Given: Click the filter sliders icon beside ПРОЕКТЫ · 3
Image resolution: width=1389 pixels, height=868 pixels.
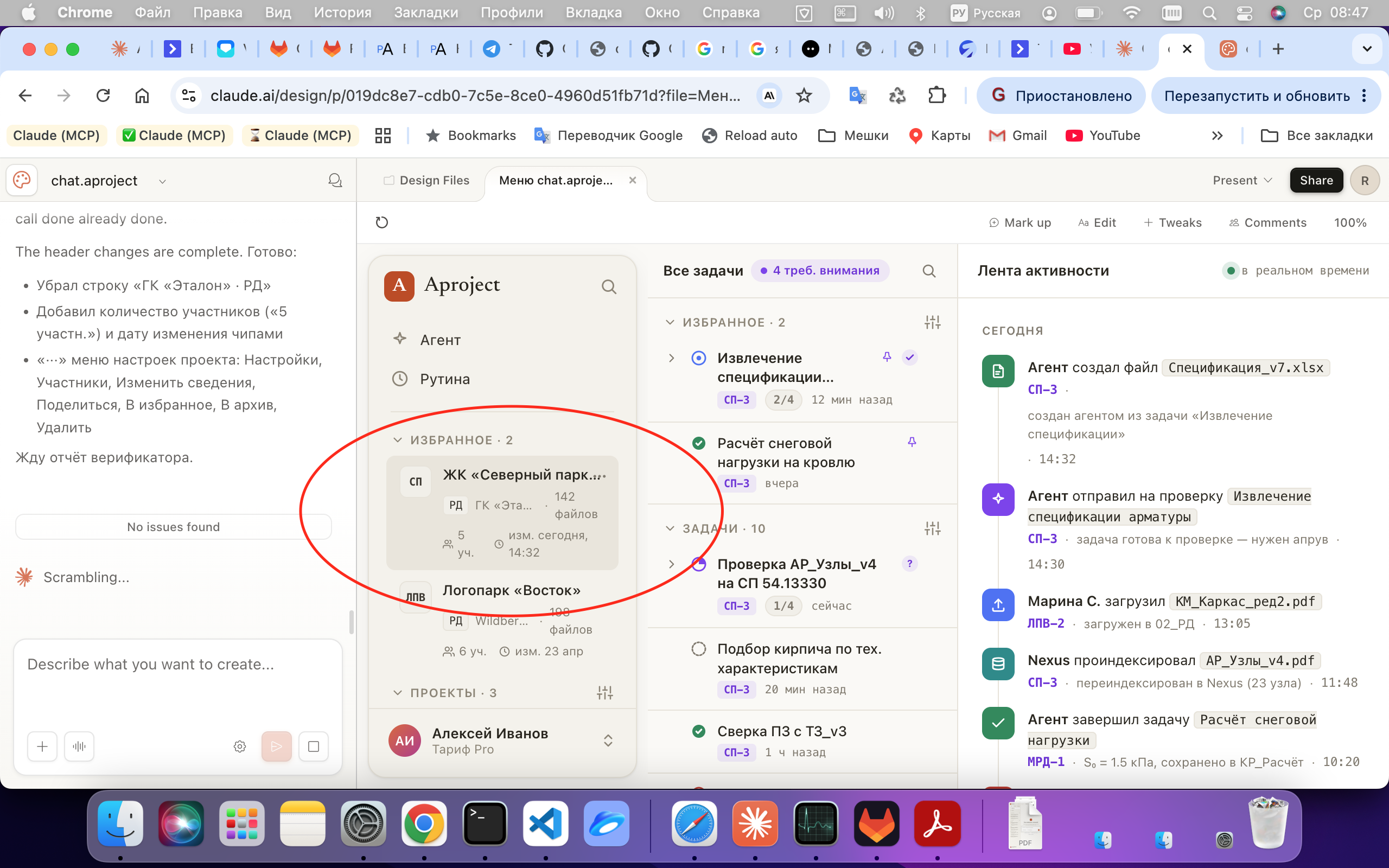Looking at the screenshot, I should [x=604, y=693].
